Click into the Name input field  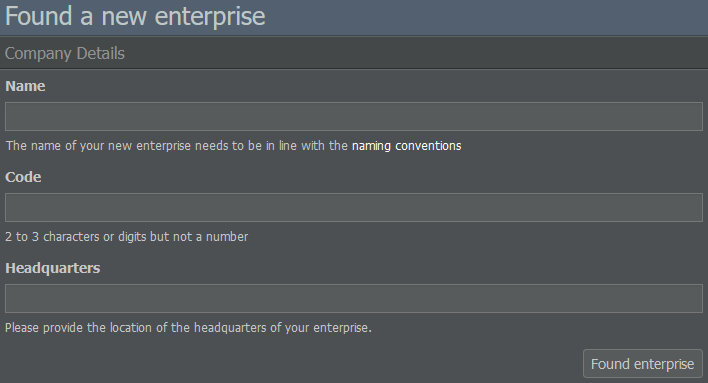coord(354,117)
